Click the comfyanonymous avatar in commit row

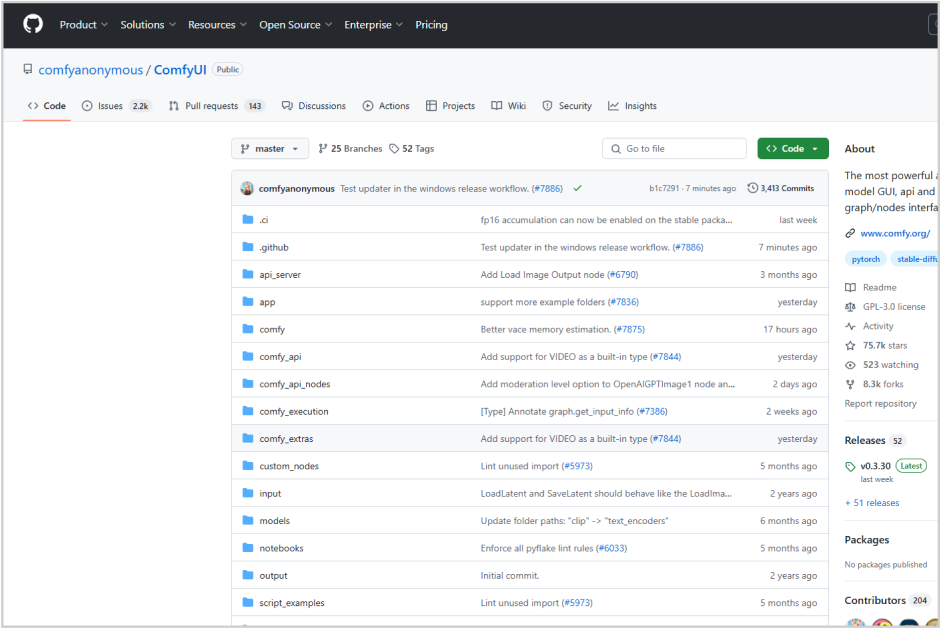[x=247, y=188]
